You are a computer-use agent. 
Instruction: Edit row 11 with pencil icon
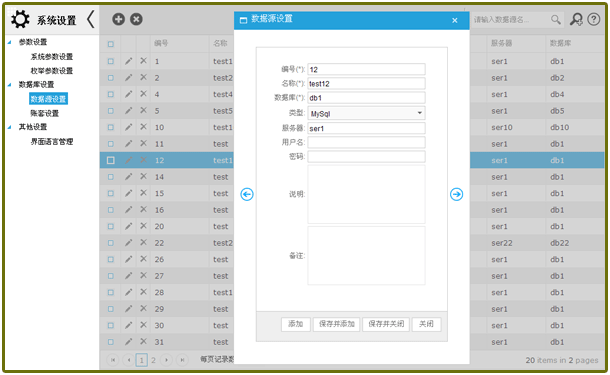[128, 144]
